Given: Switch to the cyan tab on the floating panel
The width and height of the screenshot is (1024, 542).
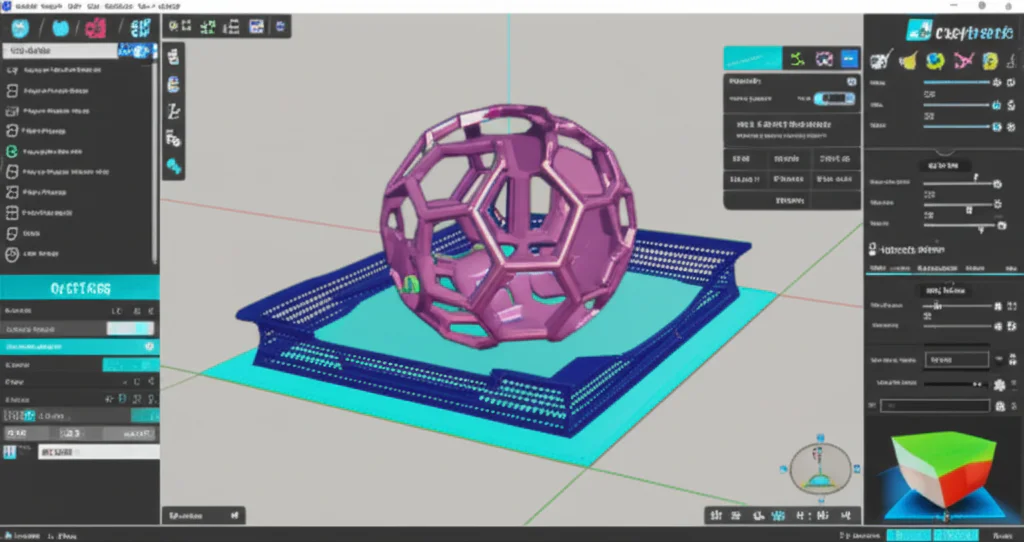Looking at the screenshot, I should coord(752,58).
